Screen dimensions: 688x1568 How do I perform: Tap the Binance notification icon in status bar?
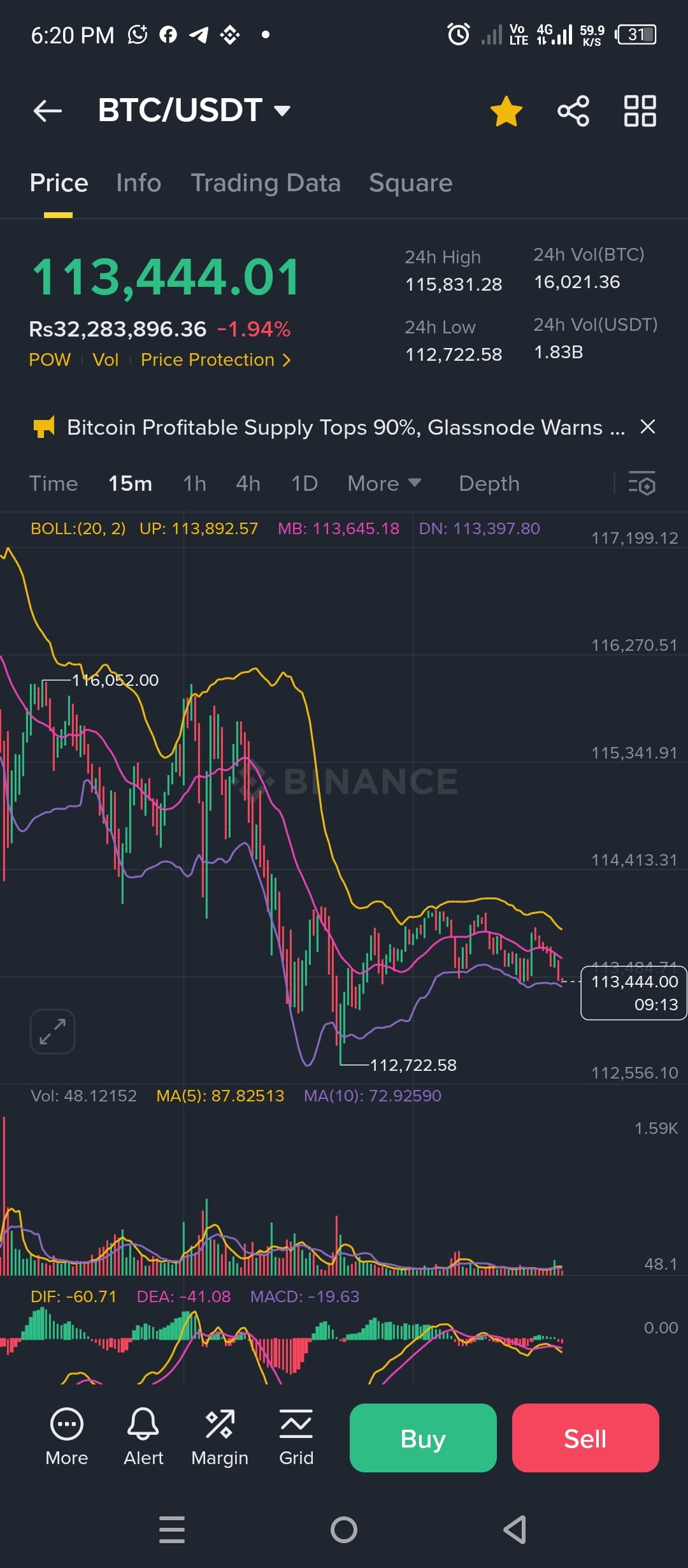point(230,34)
